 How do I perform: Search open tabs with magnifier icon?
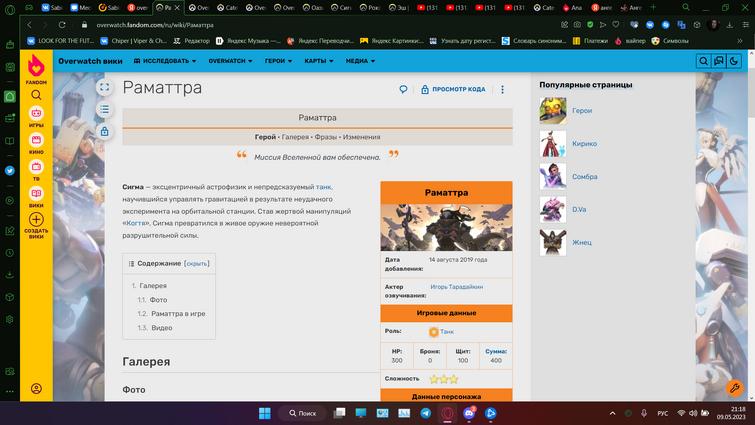686,7
